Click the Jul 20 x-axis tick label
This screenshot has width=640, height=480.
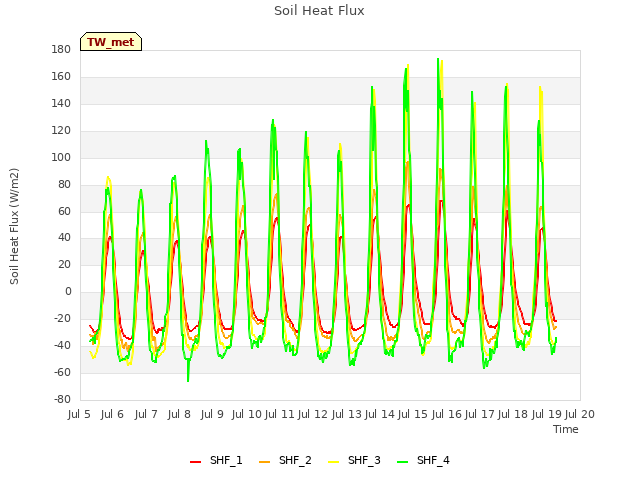580,414
